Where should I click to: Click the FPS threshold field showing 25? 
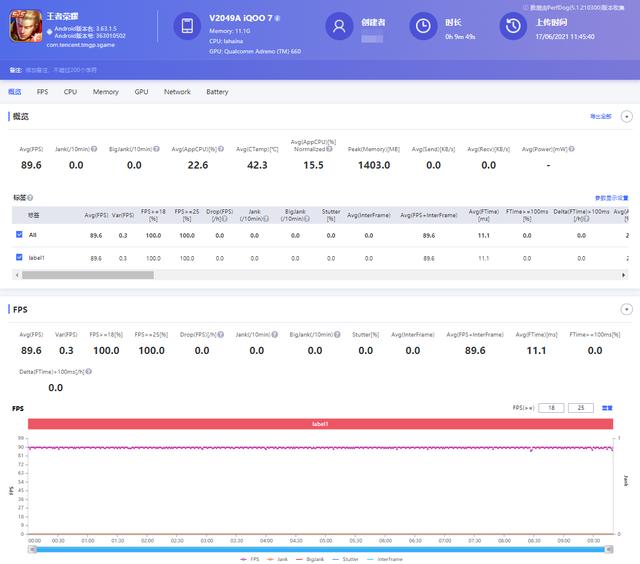[580, 408]
